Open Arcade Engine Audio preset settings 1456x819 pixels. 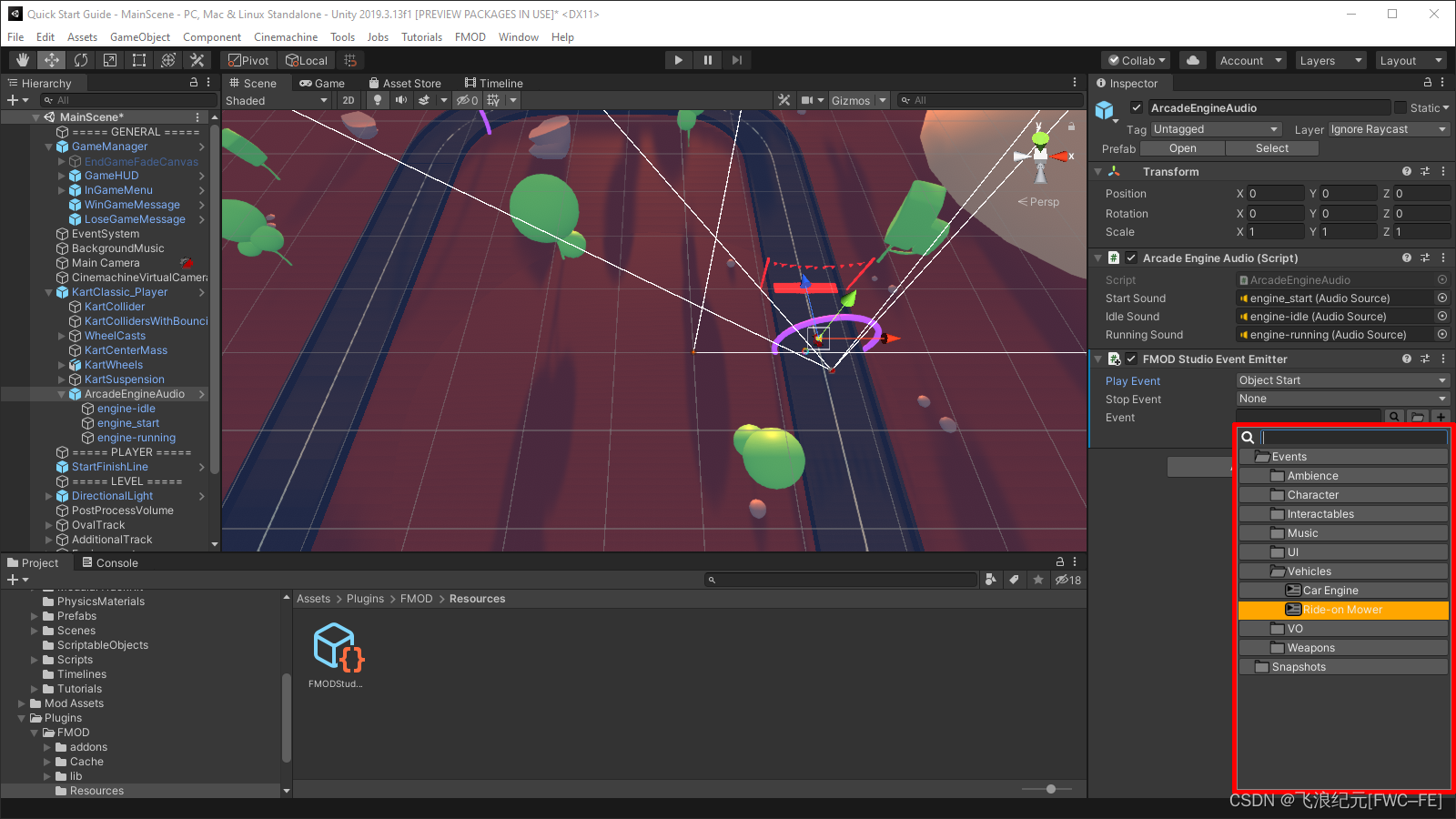tap(1425, 258)
